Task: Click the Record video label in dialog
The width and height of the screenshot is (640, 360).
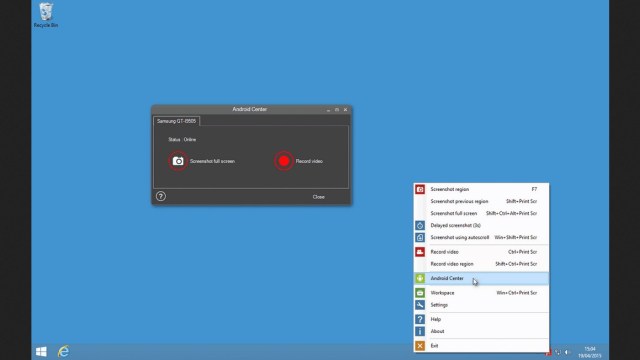Action: (309, 161)
